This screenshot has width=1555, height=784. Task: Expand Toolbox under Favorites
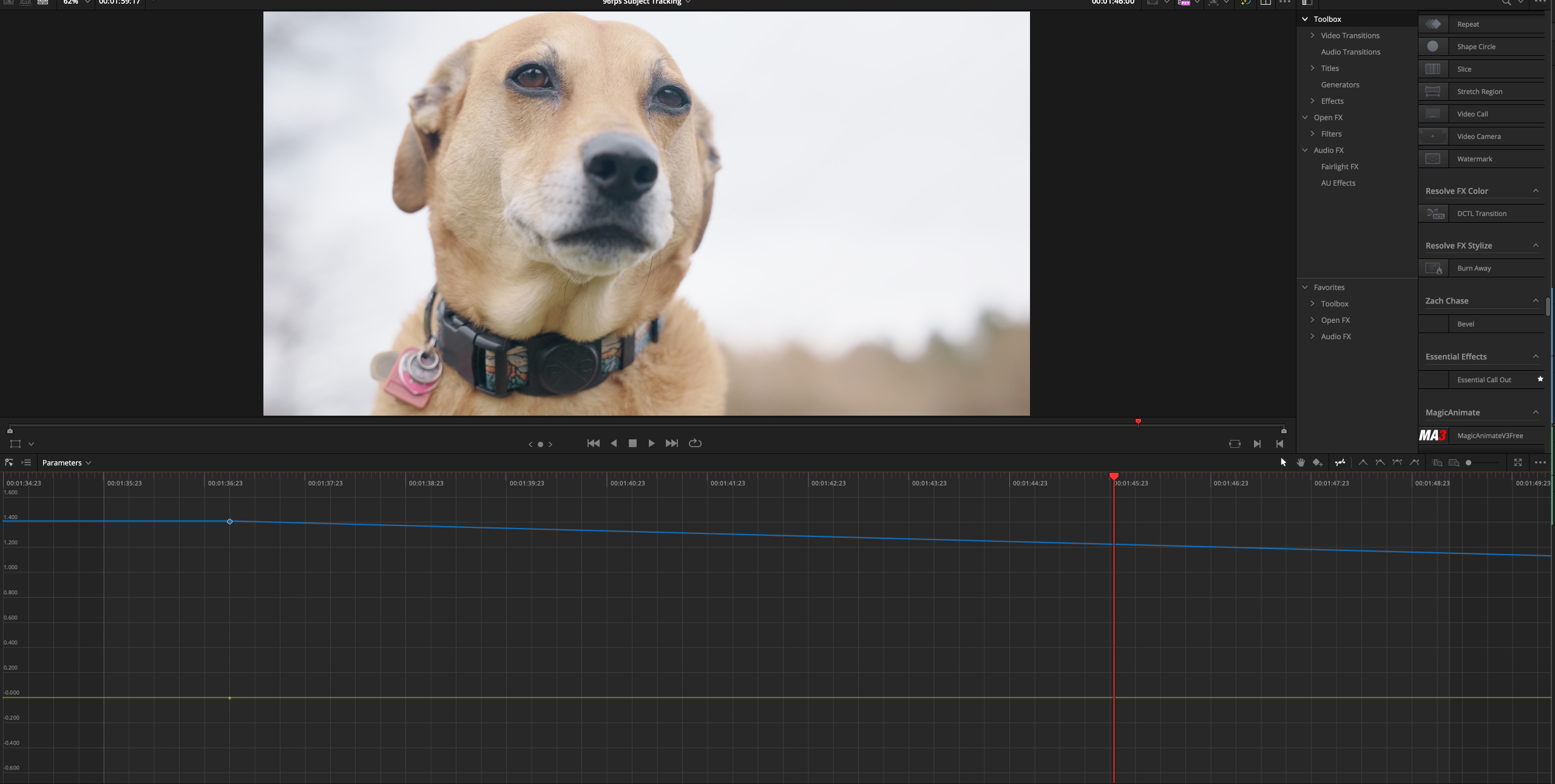1312,304
